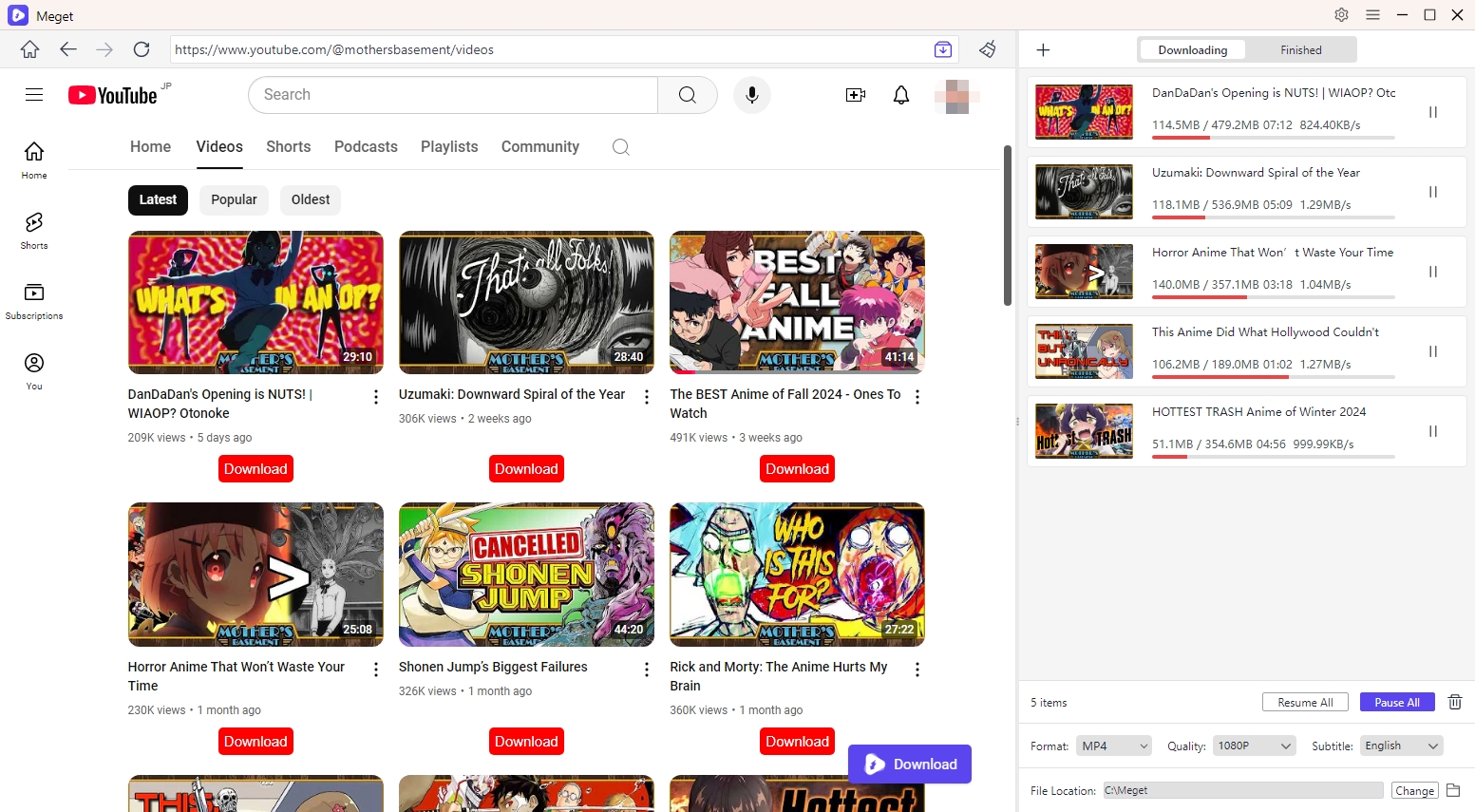Delete all downloads with the trash icon
The width and height of the screenshot is (1475, 812).
(x=1454, y=702)
